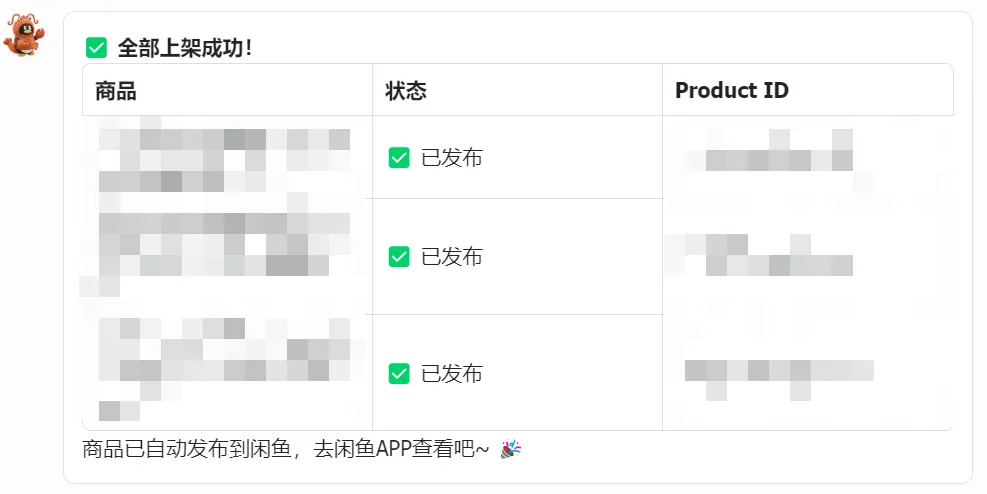Viewport: 987px width, 494px height.
Task: Click the 全部上架成功 heading text
Action: tap(185, 47)
